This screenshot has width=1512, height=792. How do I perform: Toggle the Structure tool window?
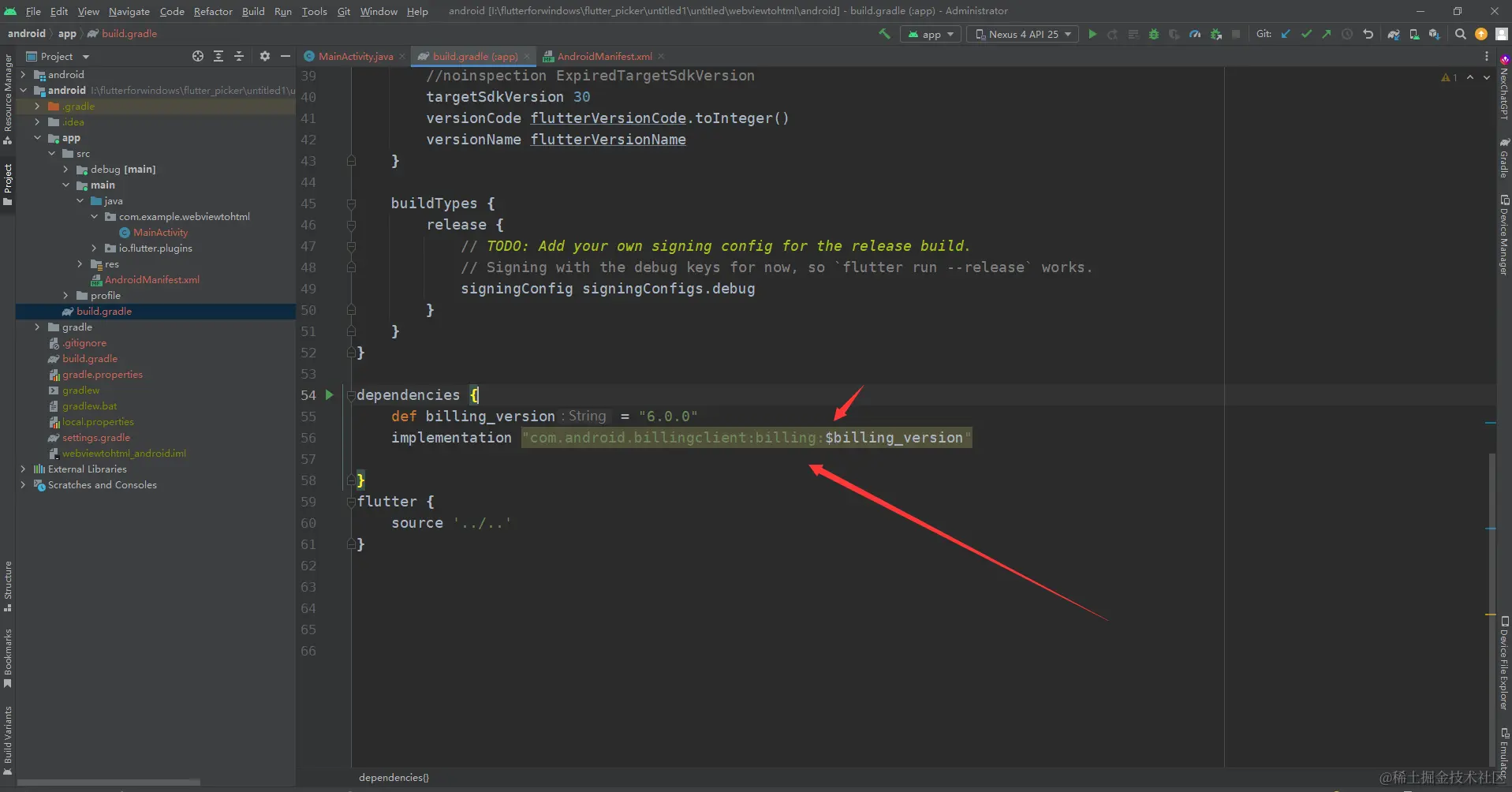pos(8,586)
